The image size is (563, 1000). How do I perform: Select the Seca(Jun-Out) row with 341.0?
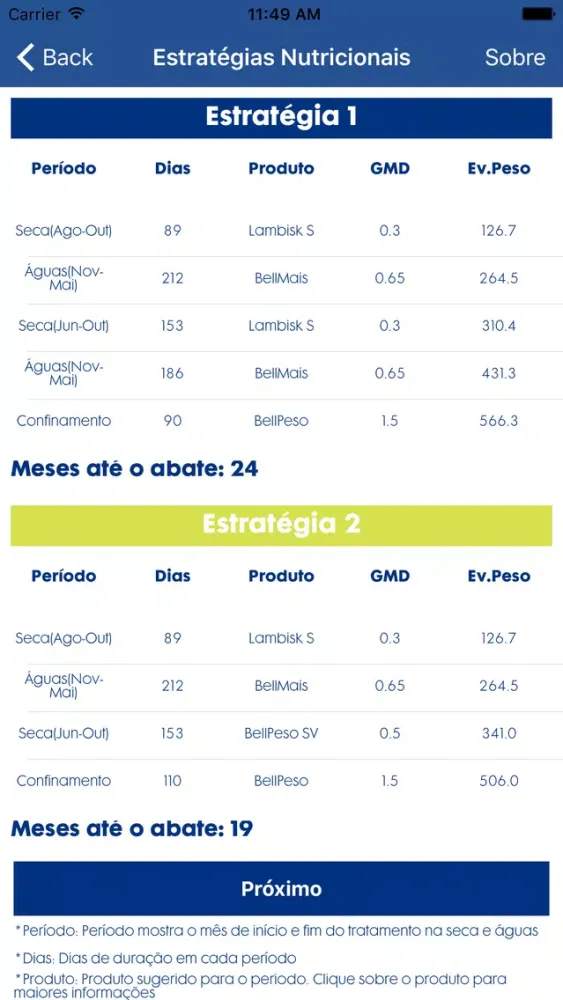(281, 733)
